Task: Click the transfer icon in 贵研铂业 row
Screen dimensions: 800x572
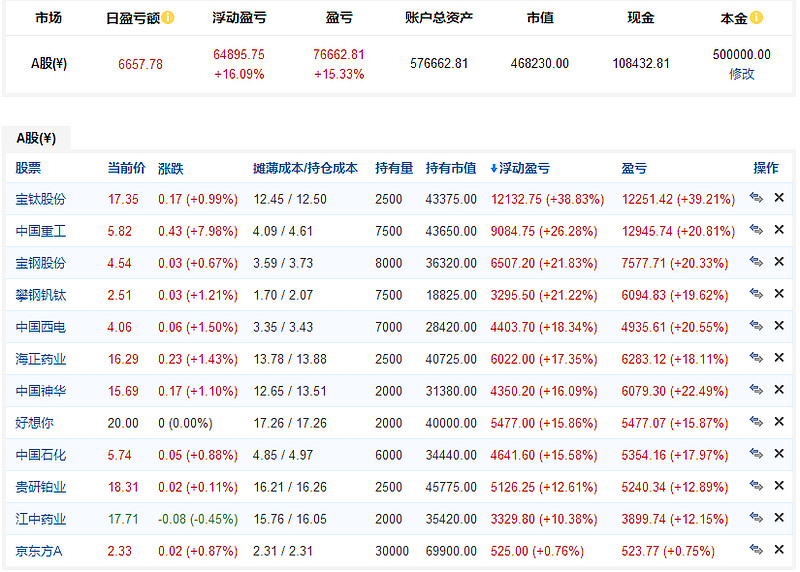Action: (756, 486)
